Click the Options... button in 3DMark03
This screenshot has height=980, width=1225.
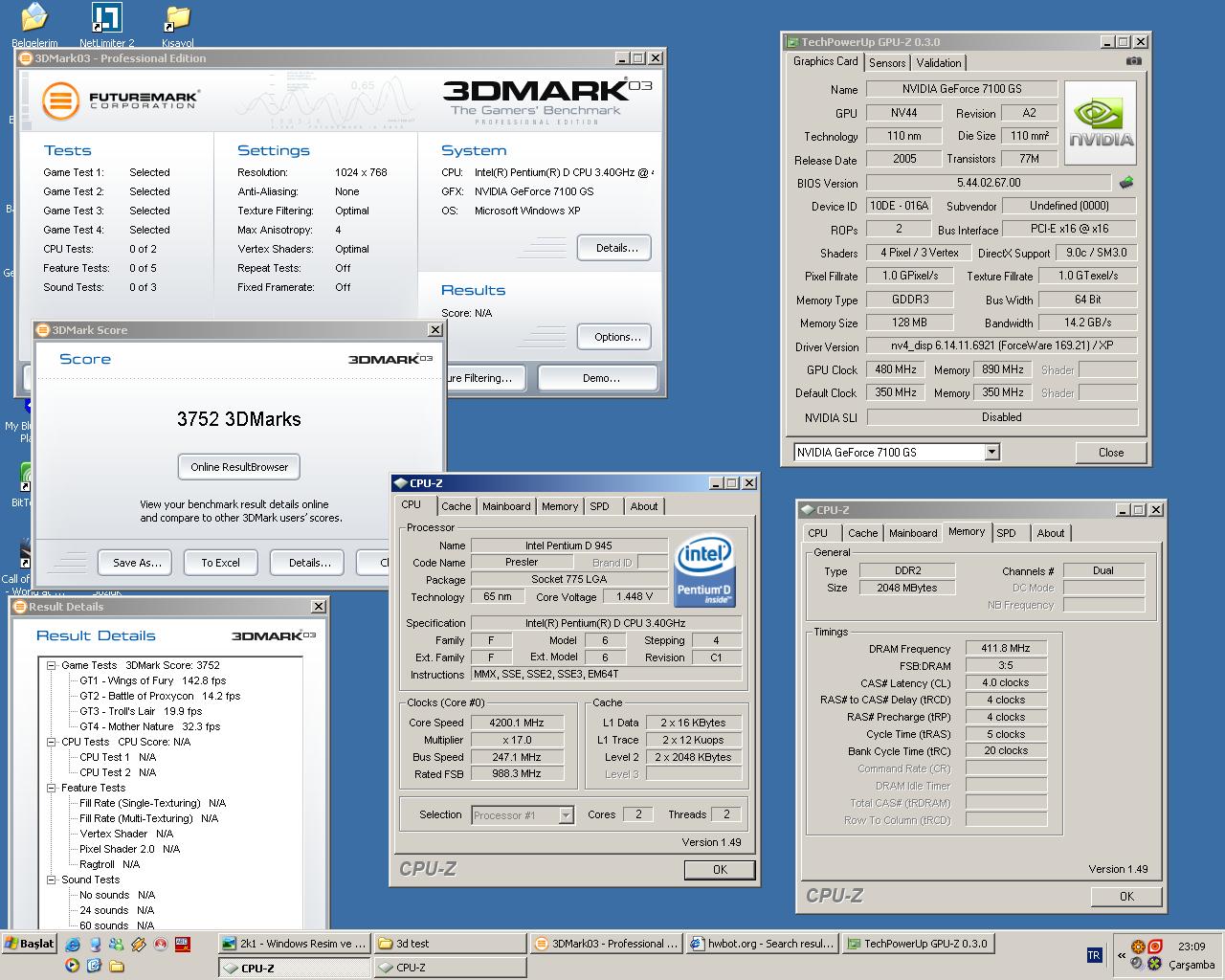615,337
